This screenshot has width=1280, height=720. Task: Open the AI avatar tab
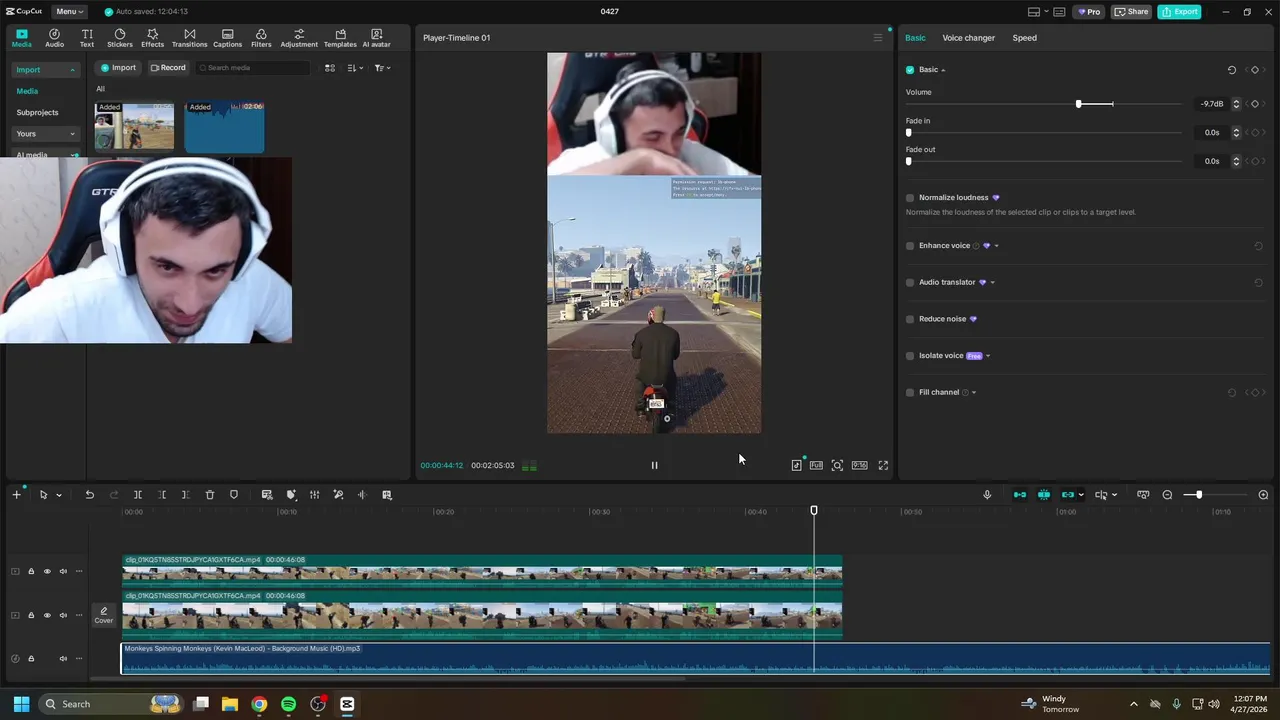pos(376,38)
